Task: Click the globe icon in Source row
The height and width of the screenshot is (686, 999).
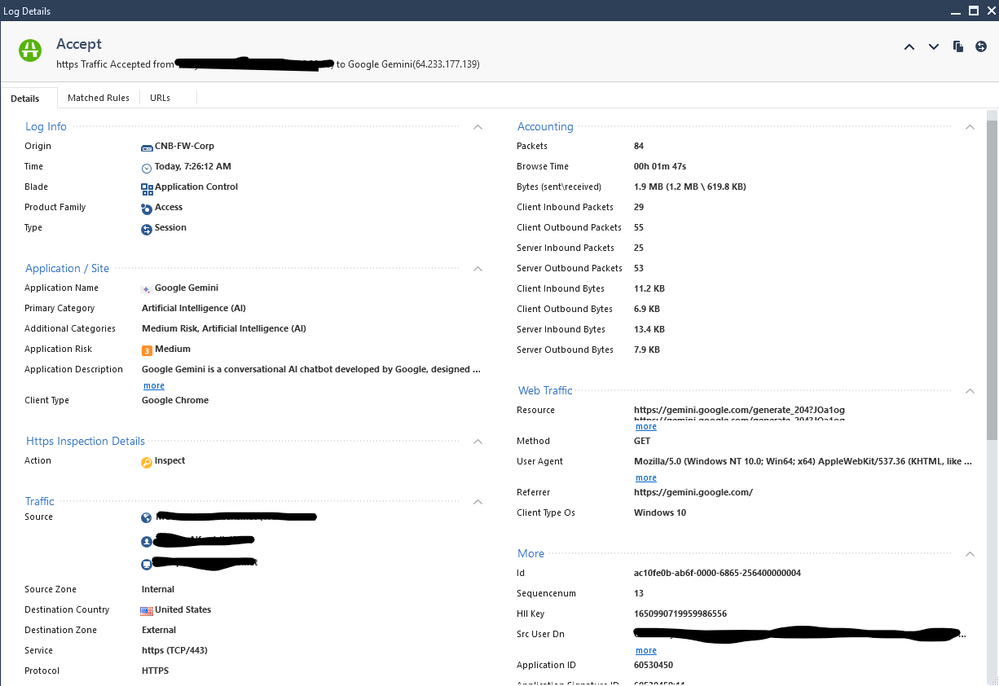Action: point(147,518)
